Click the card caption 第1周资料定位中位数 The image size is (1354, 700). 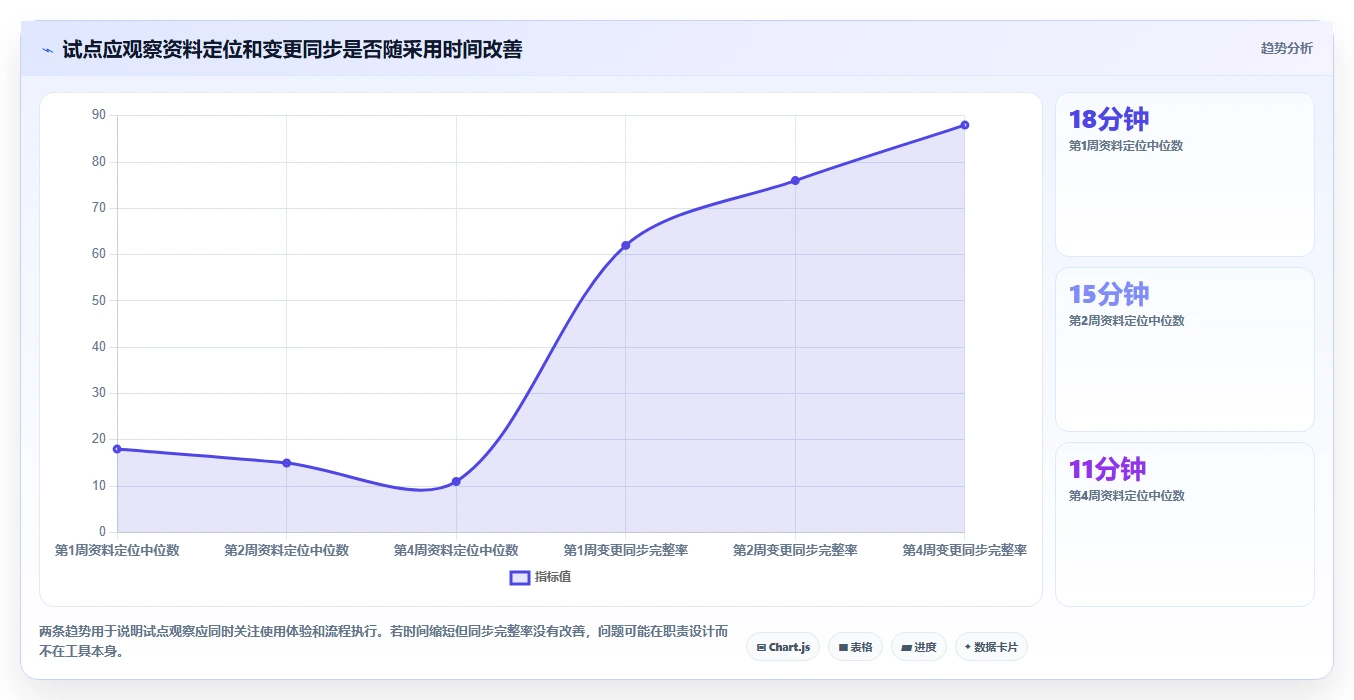click(x=1126, y=146)
